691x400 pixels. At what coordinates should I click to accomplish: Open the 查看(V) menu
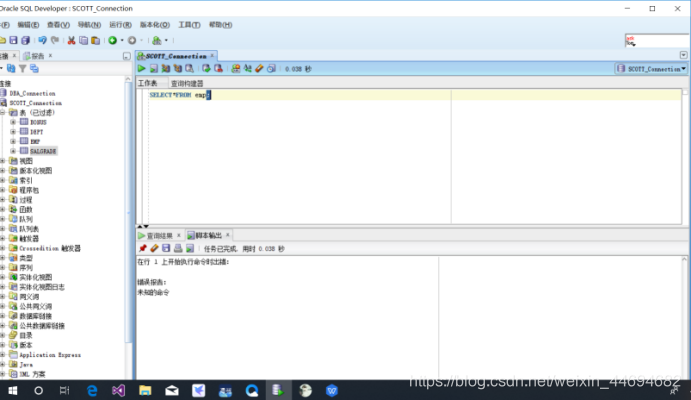pyautogui.click(x=59, y=25)
